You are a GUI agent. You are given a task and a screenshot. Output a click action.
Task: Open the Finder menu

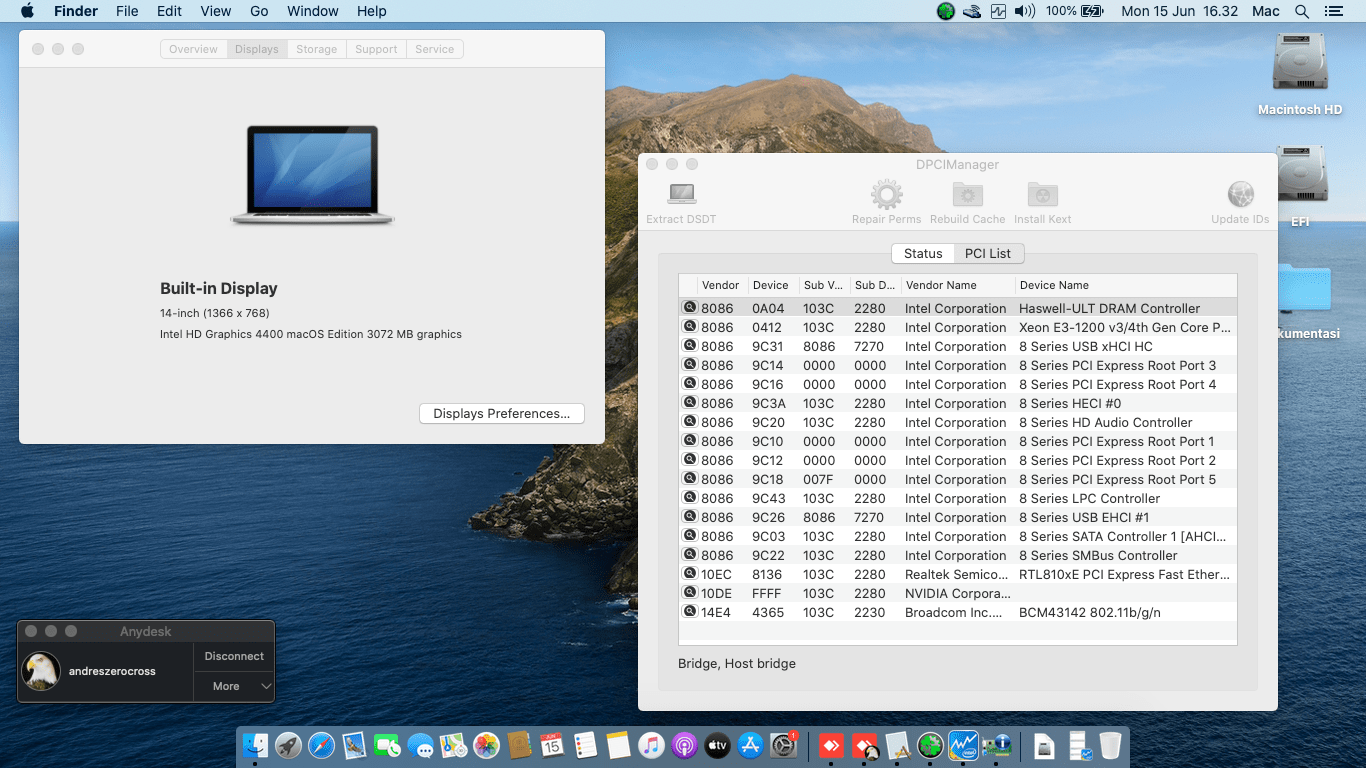pyautogui.click(x=75, y=11)
